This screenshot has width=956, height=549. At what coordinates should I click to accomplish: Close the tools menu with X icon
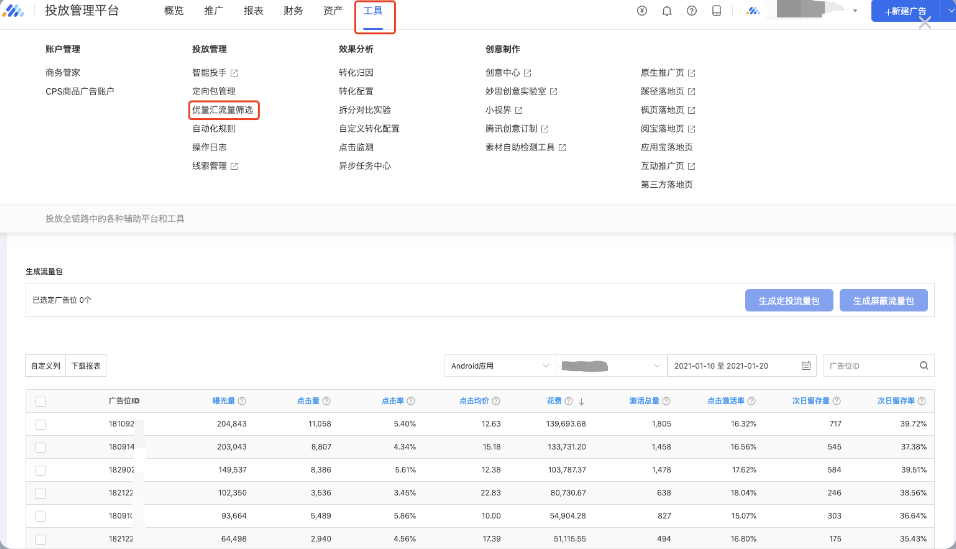925,22
